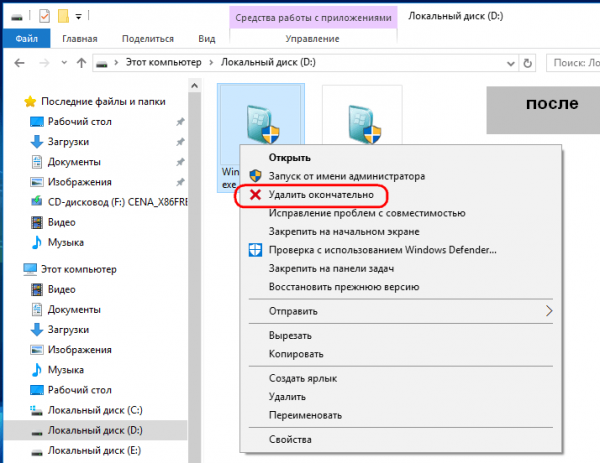Open pinned Документы in quick access
Viewport: 600px width, 463px height.
pos(74,162)
